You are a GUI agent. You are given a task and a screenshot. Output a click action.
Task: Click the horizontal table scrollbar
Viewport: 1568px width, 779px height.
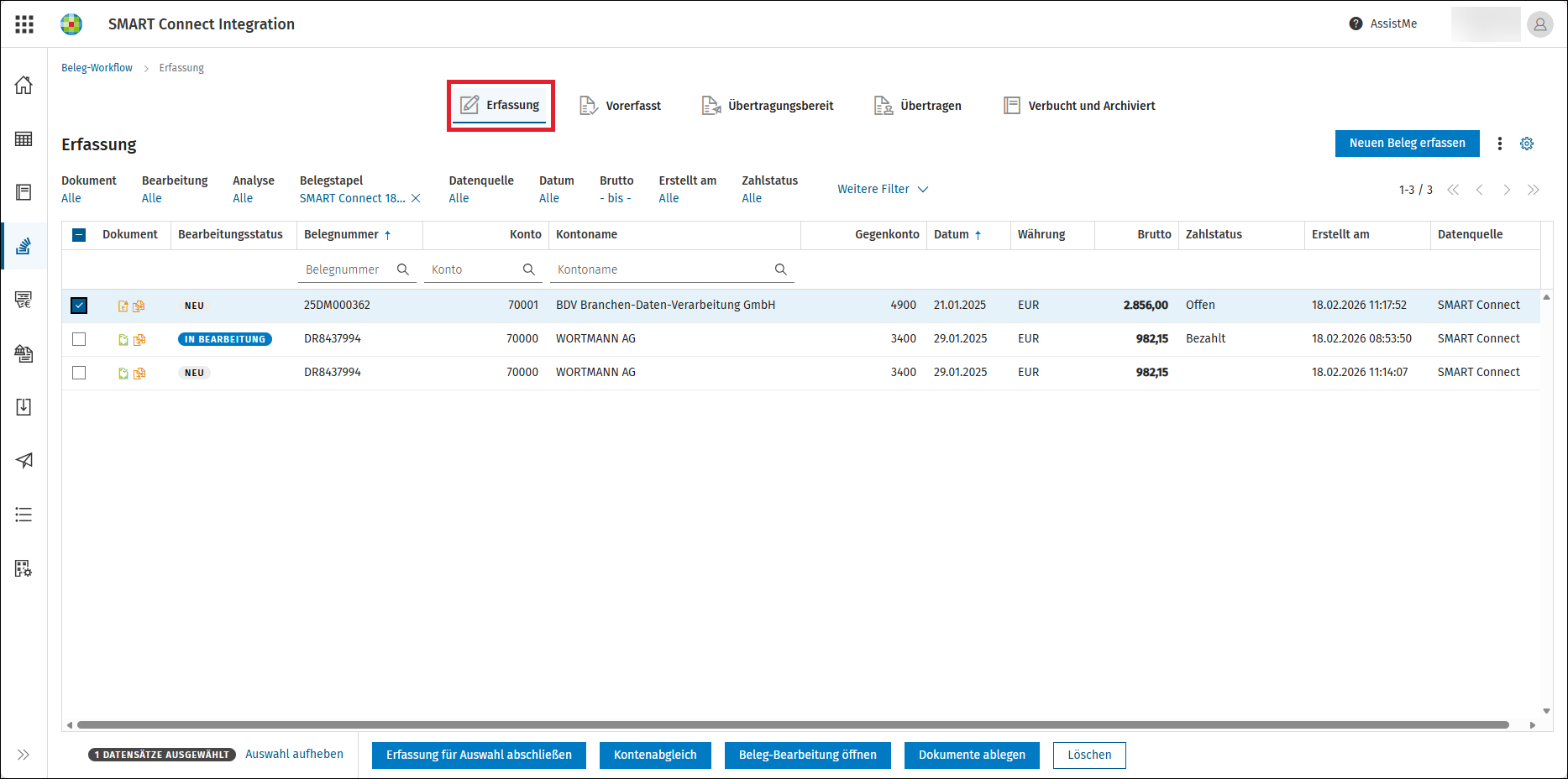(x=793, y=724)
